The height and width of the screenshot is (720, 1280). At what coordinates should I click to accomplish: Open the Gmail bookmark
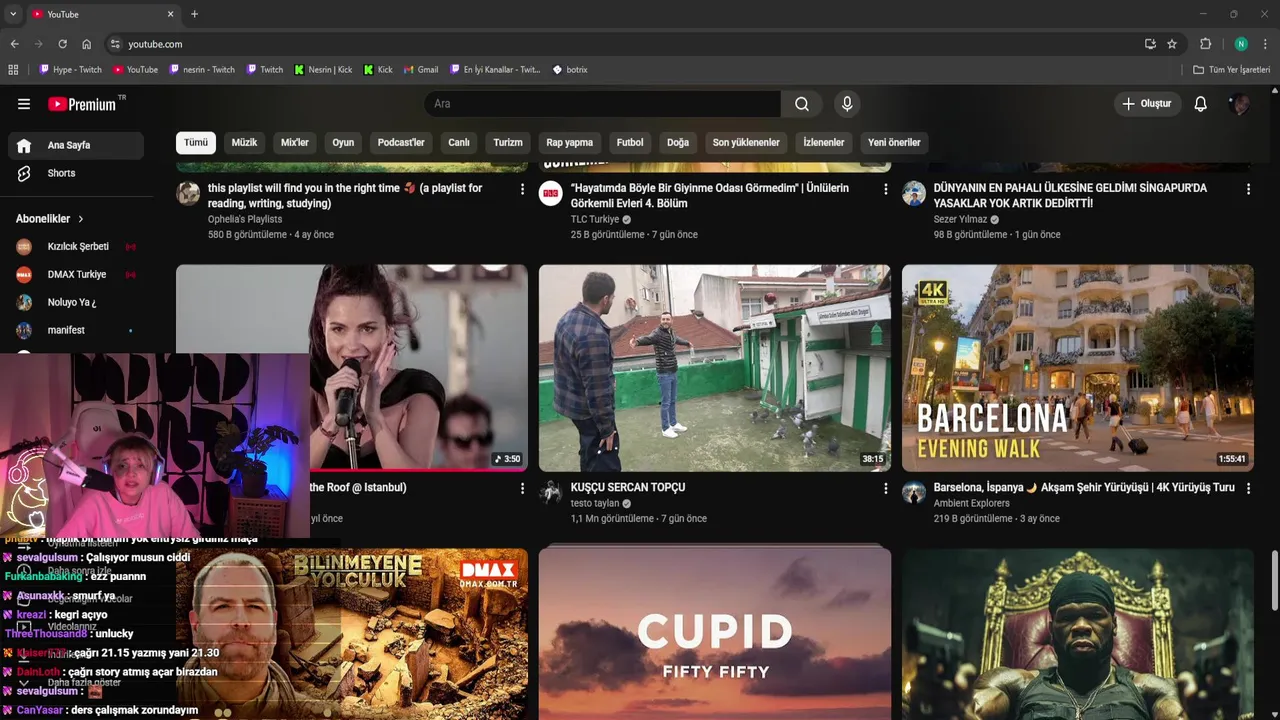[x=421, y=70]
